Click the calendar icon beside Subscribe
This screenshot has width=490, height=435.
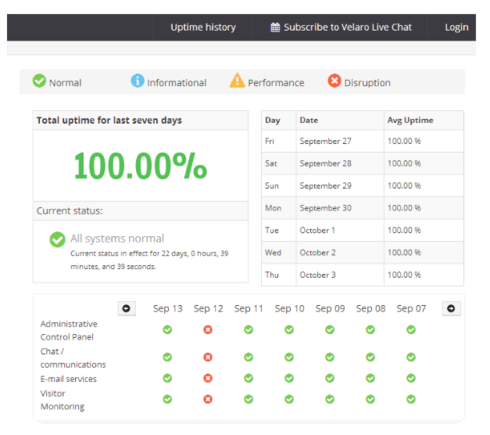click(x=275, y=27)
